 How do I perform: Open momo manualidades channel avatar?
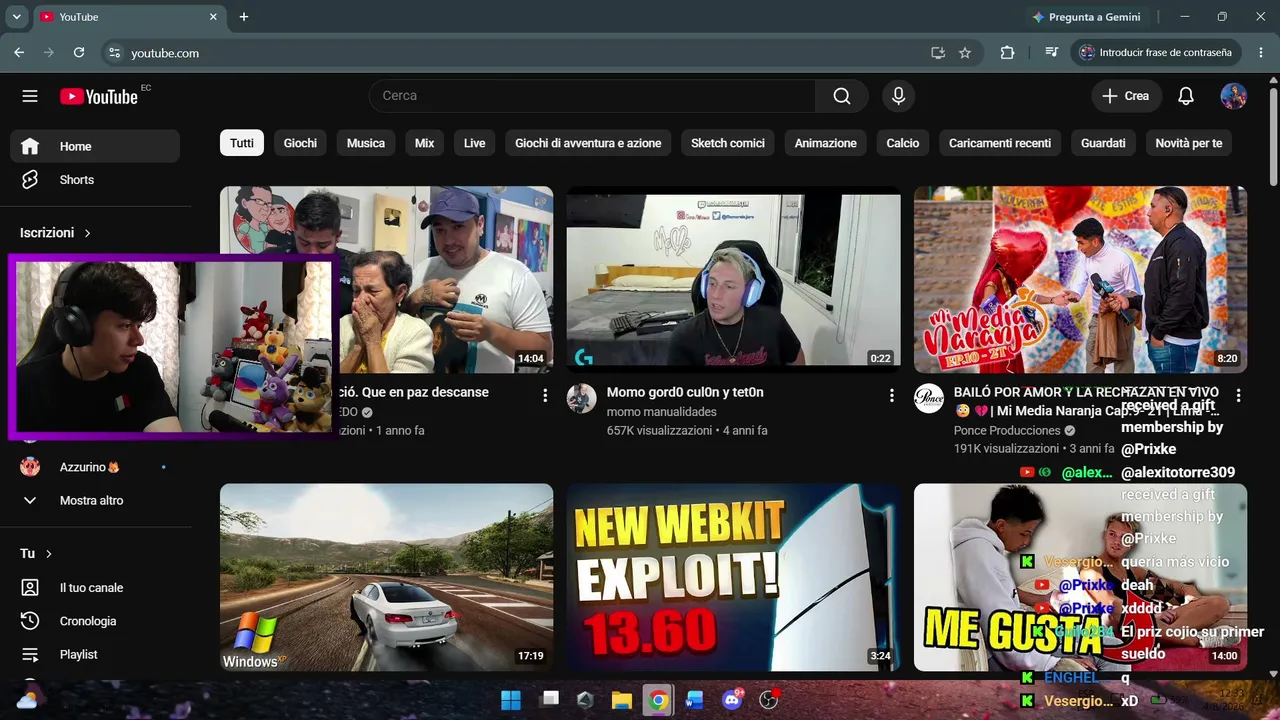tap(582, 398)
